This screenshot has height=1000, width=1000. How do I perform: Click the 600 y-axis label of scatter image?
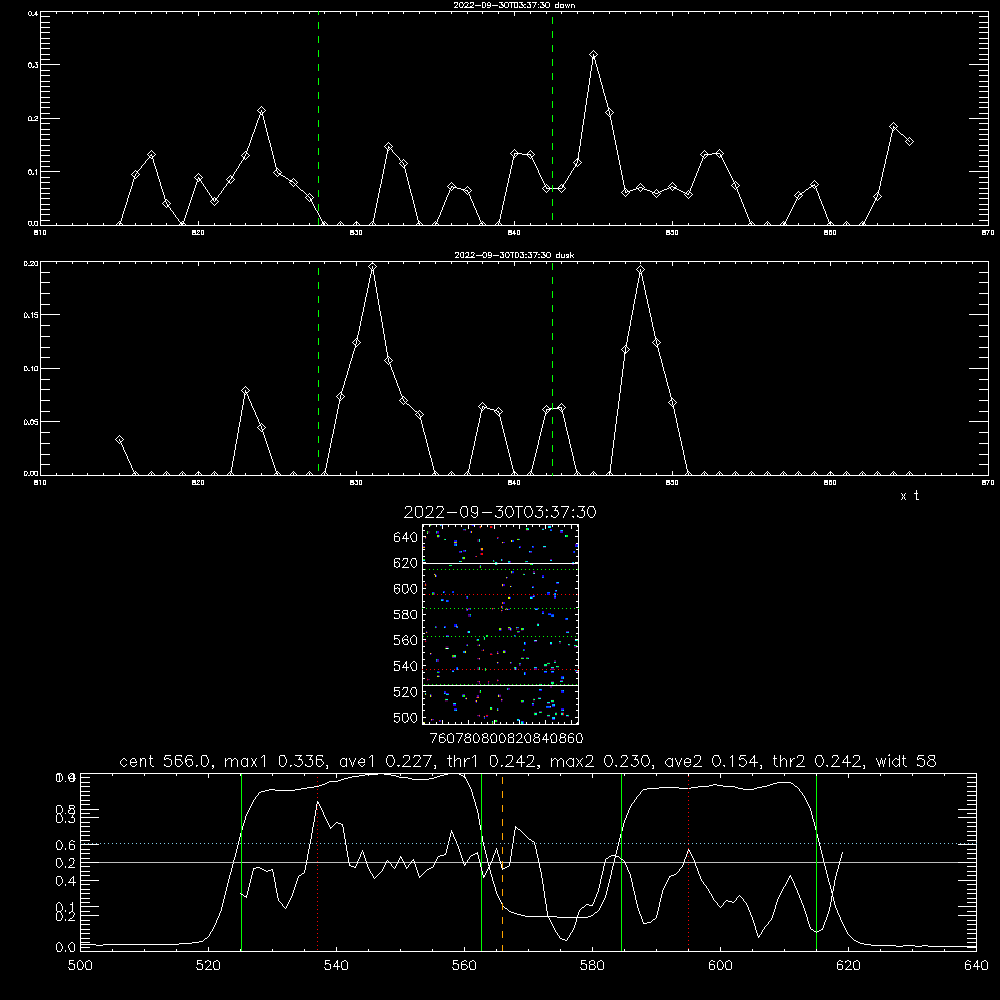(x=406, y=589)
